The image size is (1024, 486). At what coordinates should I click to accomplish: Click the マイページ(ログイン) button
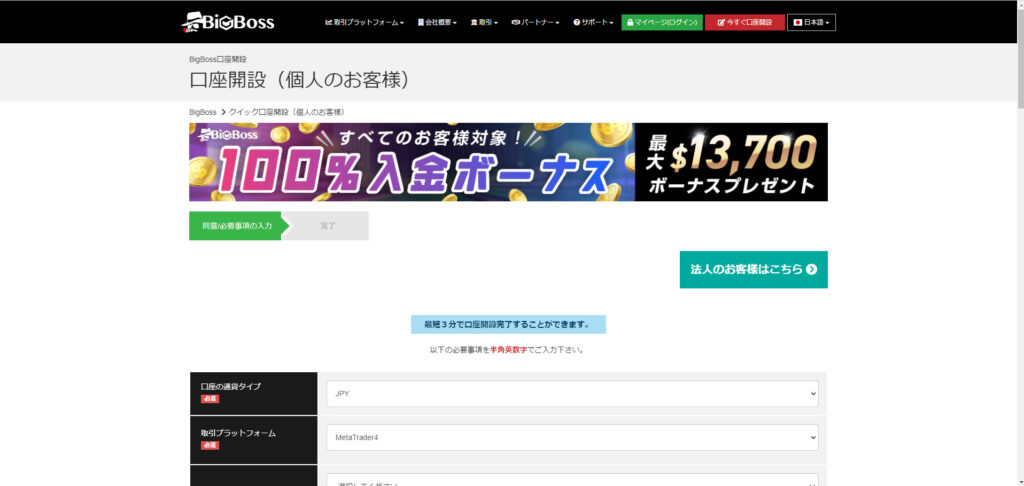(x=662, y=22)
